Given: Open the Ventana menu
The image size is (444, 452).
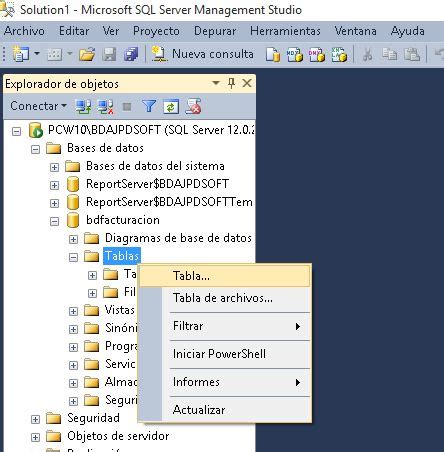Looking at the screenshot, I should click(x=355, y=31).
